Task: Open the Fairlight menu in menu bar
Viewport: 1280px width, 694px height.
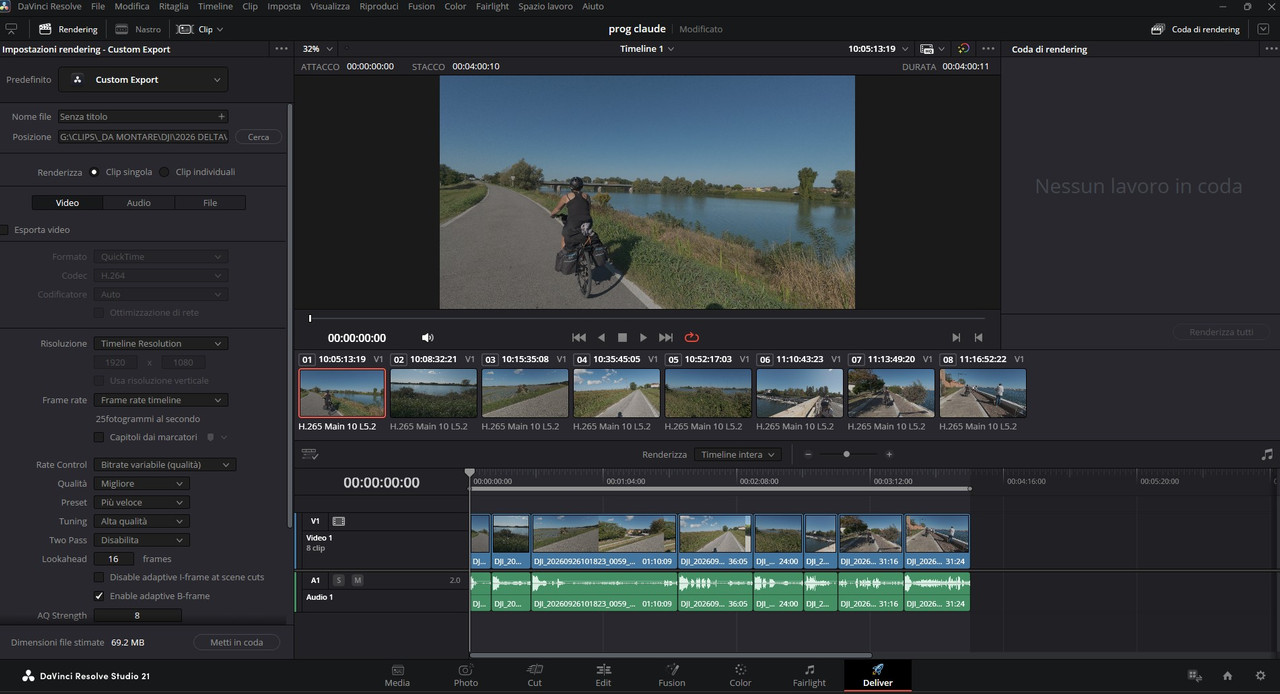Action: point(492,6)
